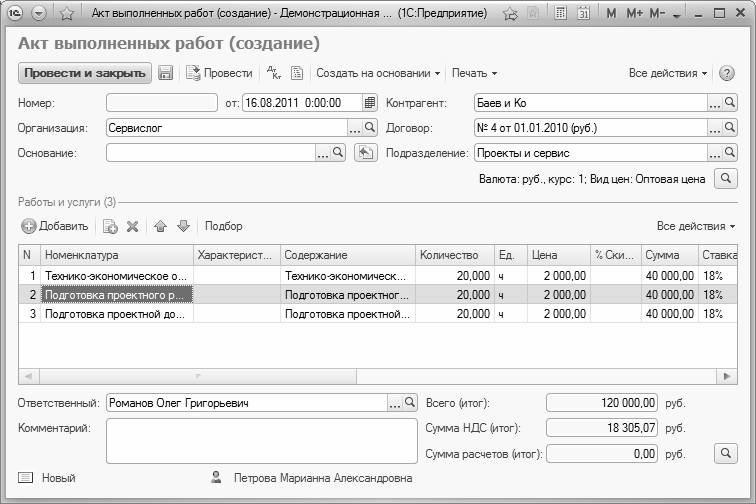Move the selected row up with arrow icon

(161, 226)
